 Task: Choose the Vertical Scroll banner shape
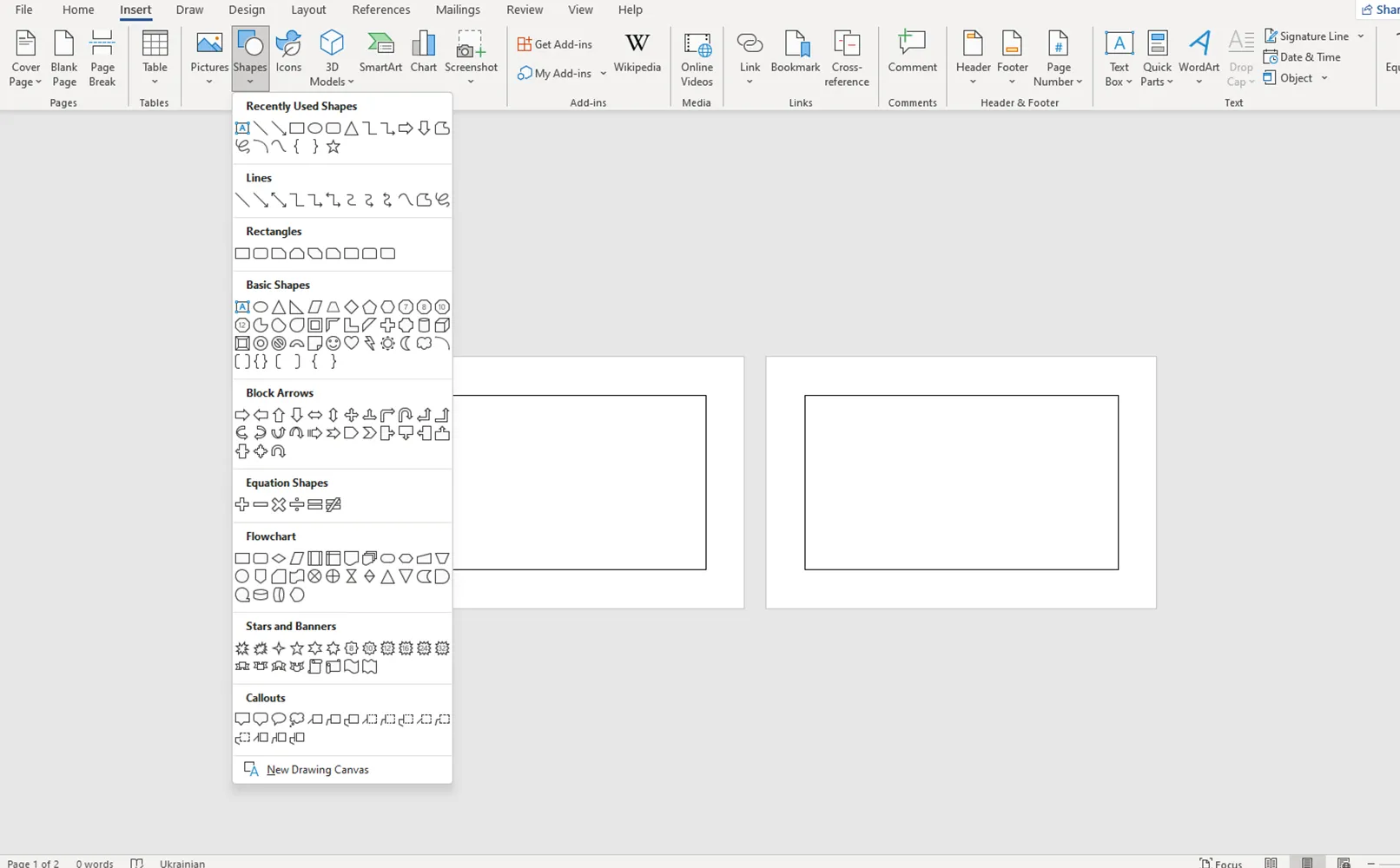coord(314,667)
